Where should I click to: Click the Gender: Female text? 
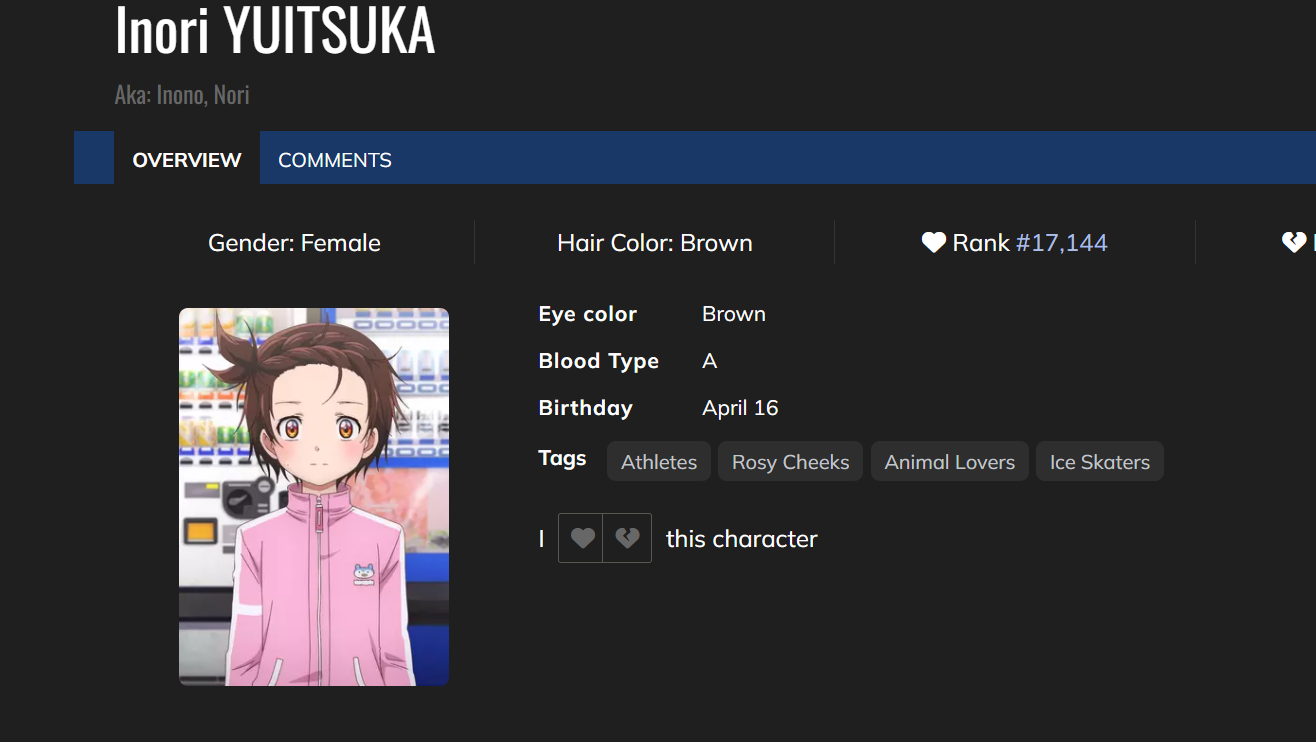pyautogui.click(x=294, y=243)
